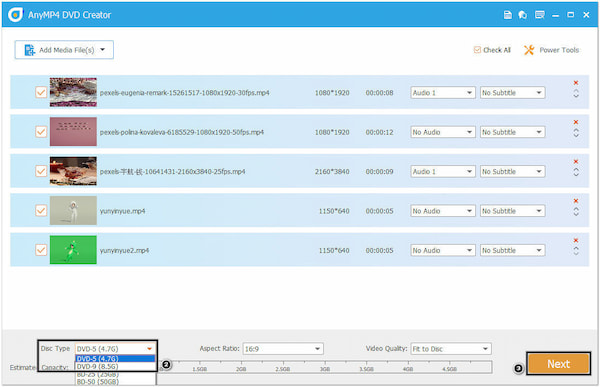Uncheck the pexels-eugenia-remark video checkbox
The image size is (600, 387).
pos(41,92)
